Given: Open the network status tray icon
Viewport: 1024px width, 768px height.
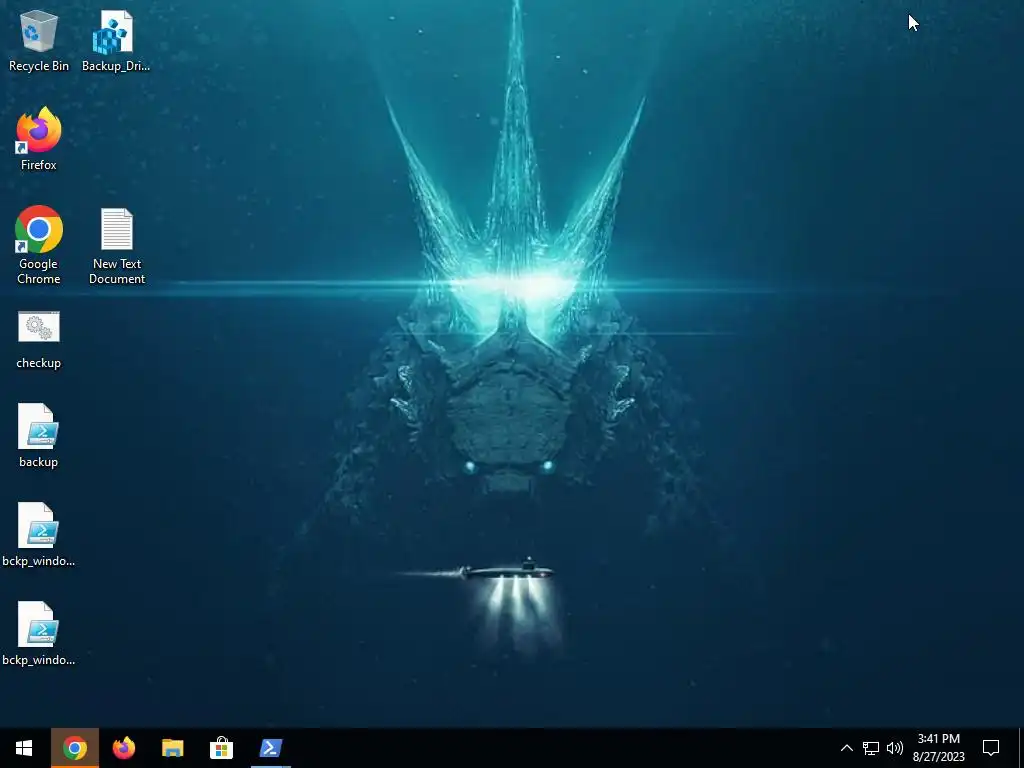Looking at the screenshot, I should pyautogui.click(x=871, y=748).
